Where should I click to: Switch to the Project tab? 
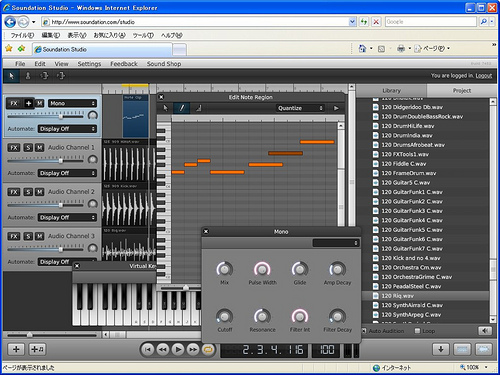461,91
